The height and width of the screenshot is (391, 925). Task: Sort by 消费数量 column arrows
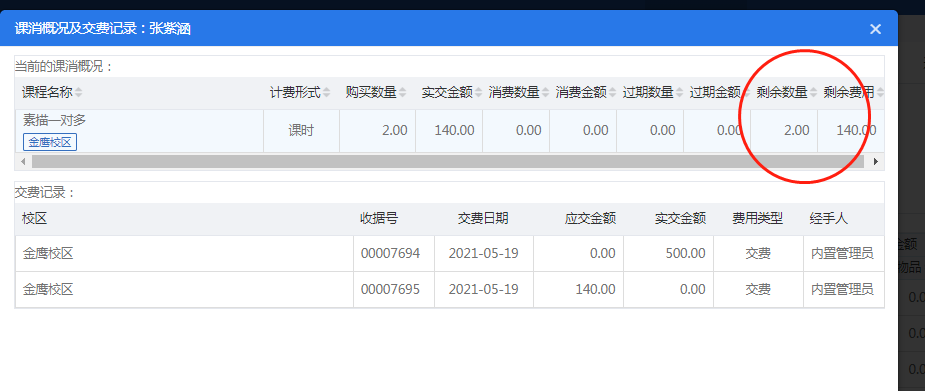[x=545, y=93]
